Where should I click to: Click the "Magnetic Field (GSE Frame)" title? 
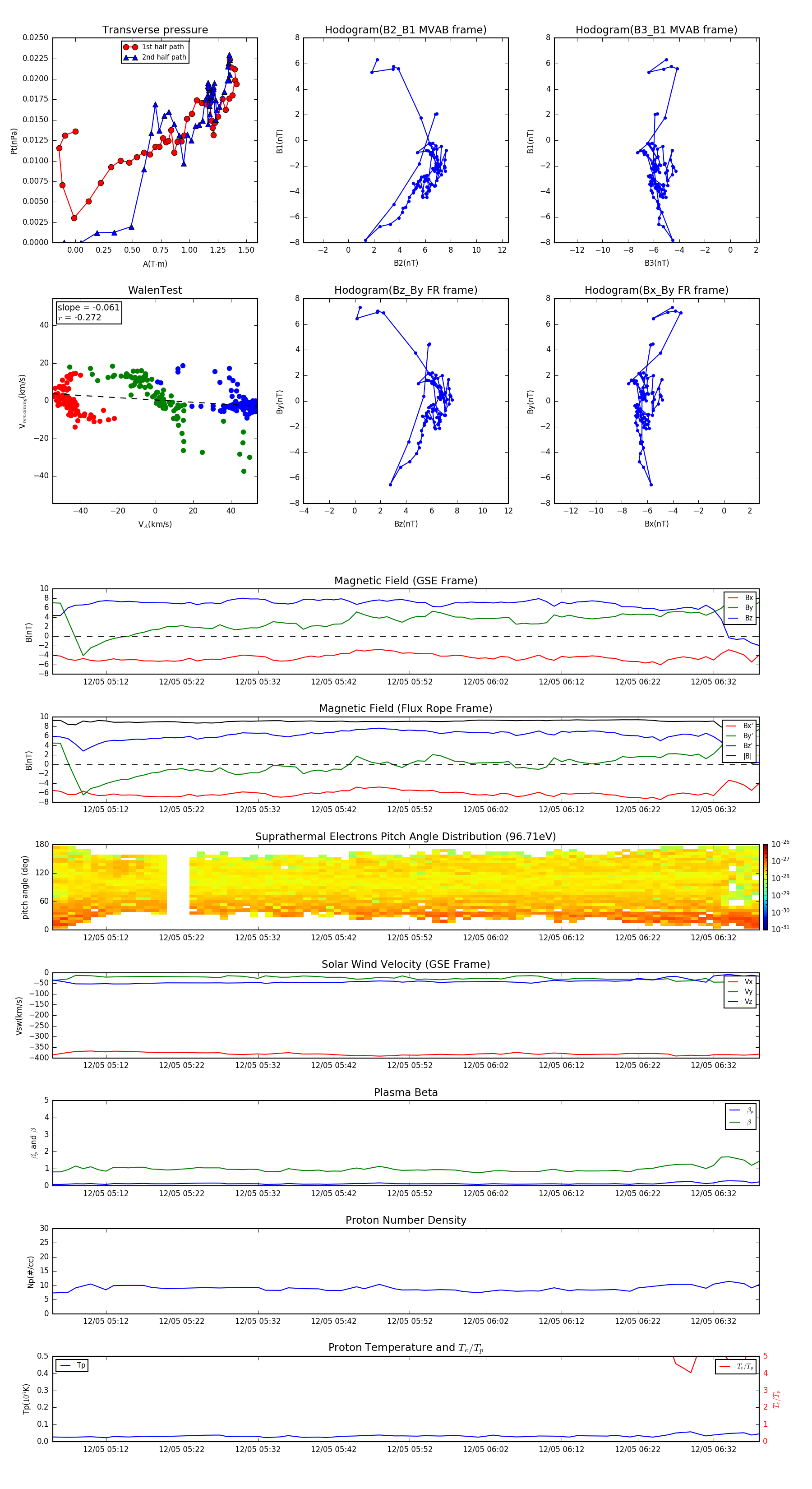click(x=406, y=581)
